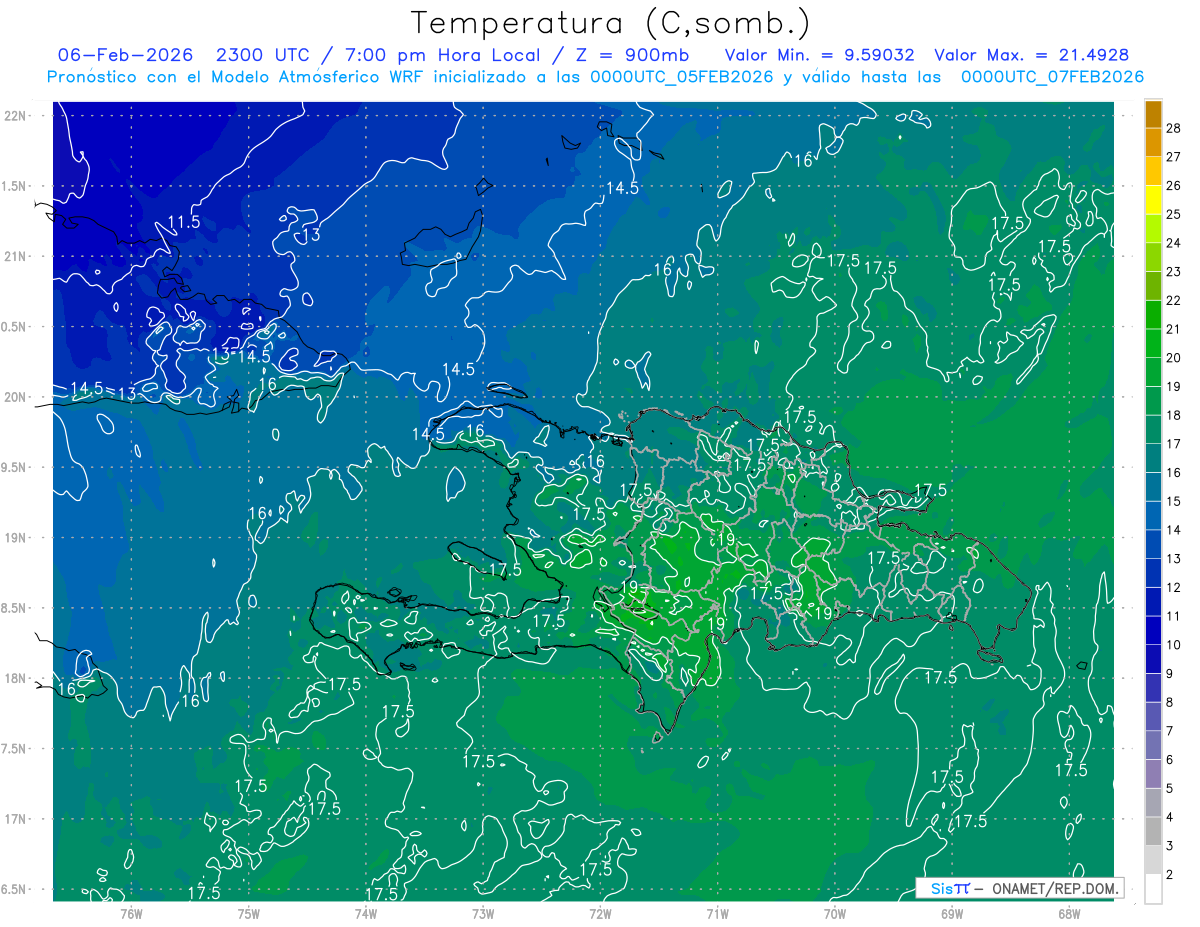Click the '75W' longitude label
This screenshot has width=1200, height=927.
[249, 913]
